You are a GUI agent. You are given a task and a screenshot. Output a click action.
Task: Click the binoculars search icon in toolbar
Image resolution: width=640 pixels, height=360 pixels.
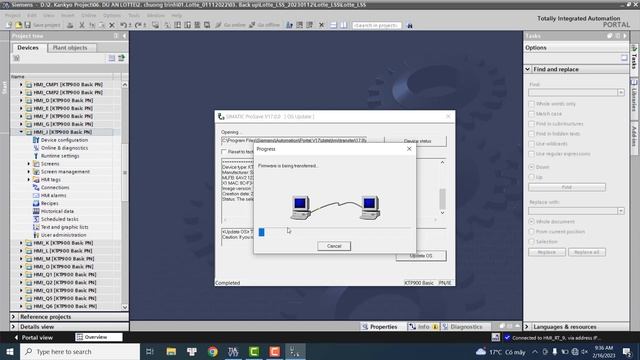point(409,25)
